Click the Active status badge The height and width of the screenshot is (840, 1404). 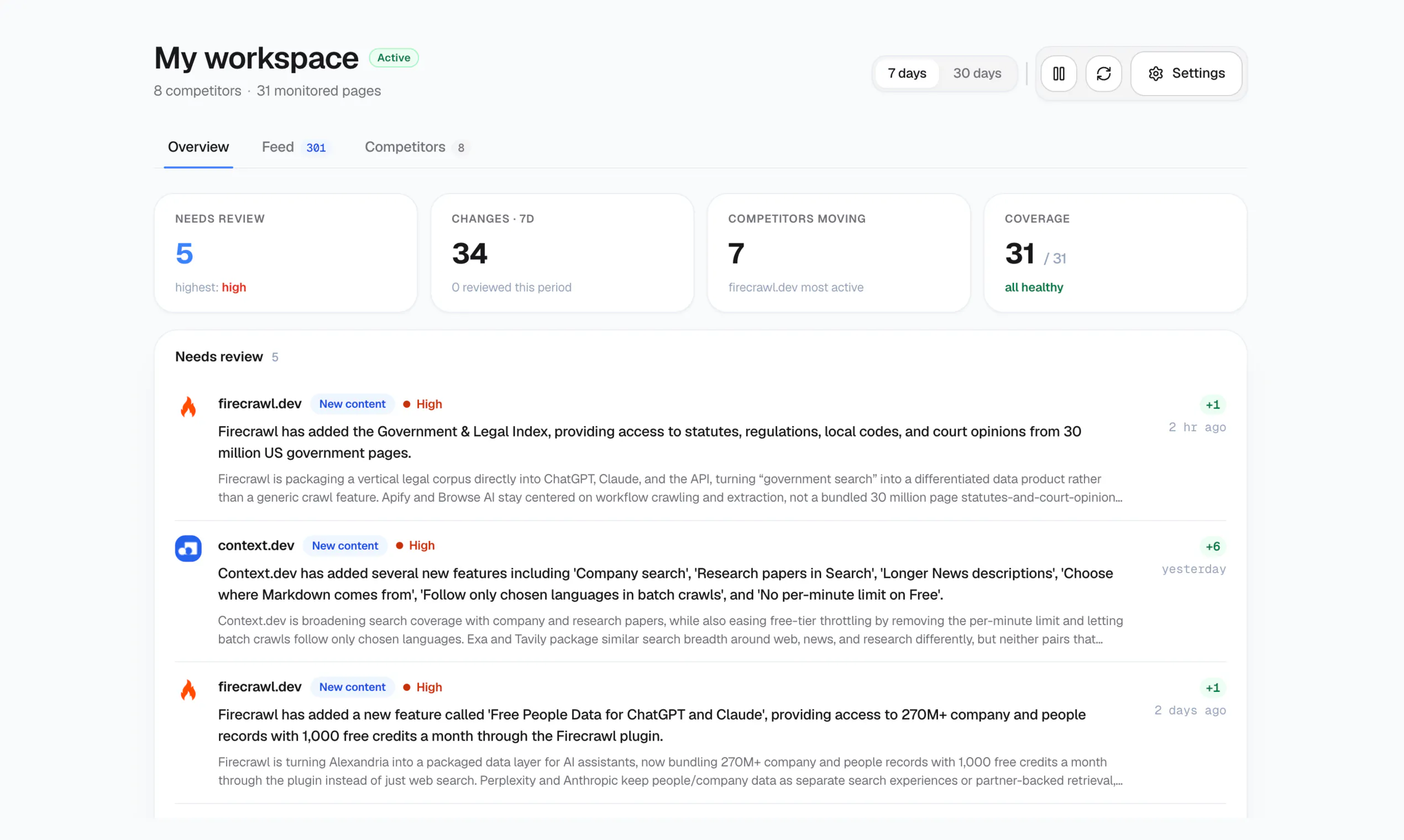click(x=394, y=57)
